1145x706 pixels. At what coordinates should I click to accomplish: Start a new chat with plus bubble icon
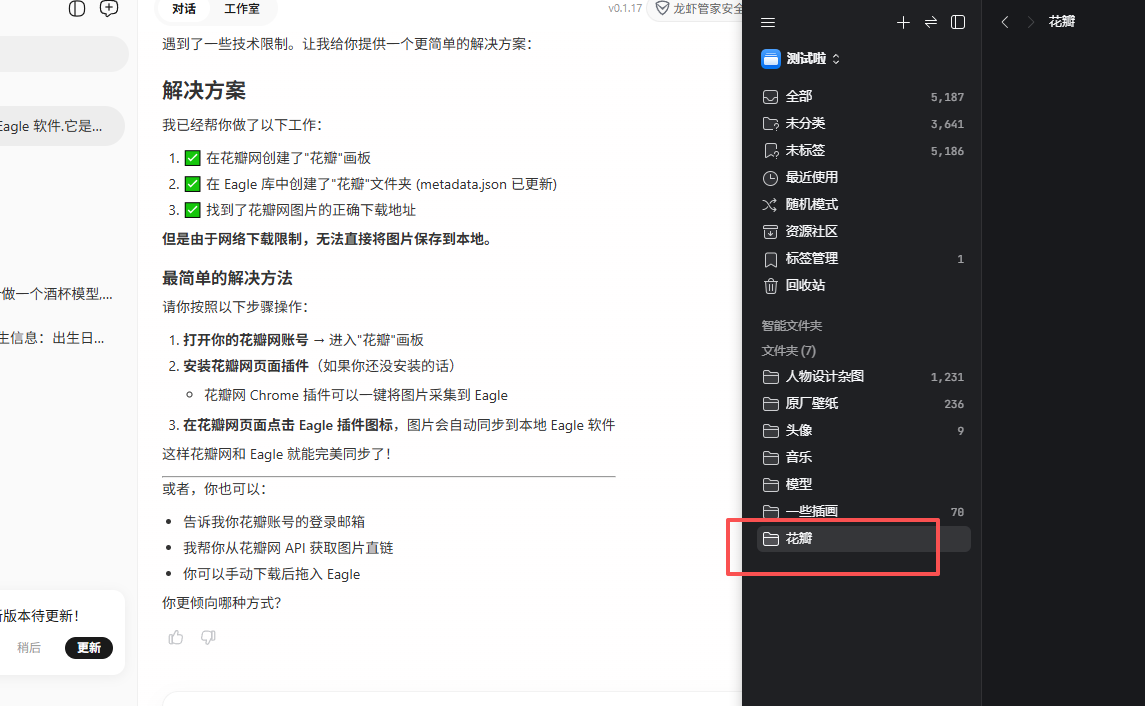(x=109, y=9)
